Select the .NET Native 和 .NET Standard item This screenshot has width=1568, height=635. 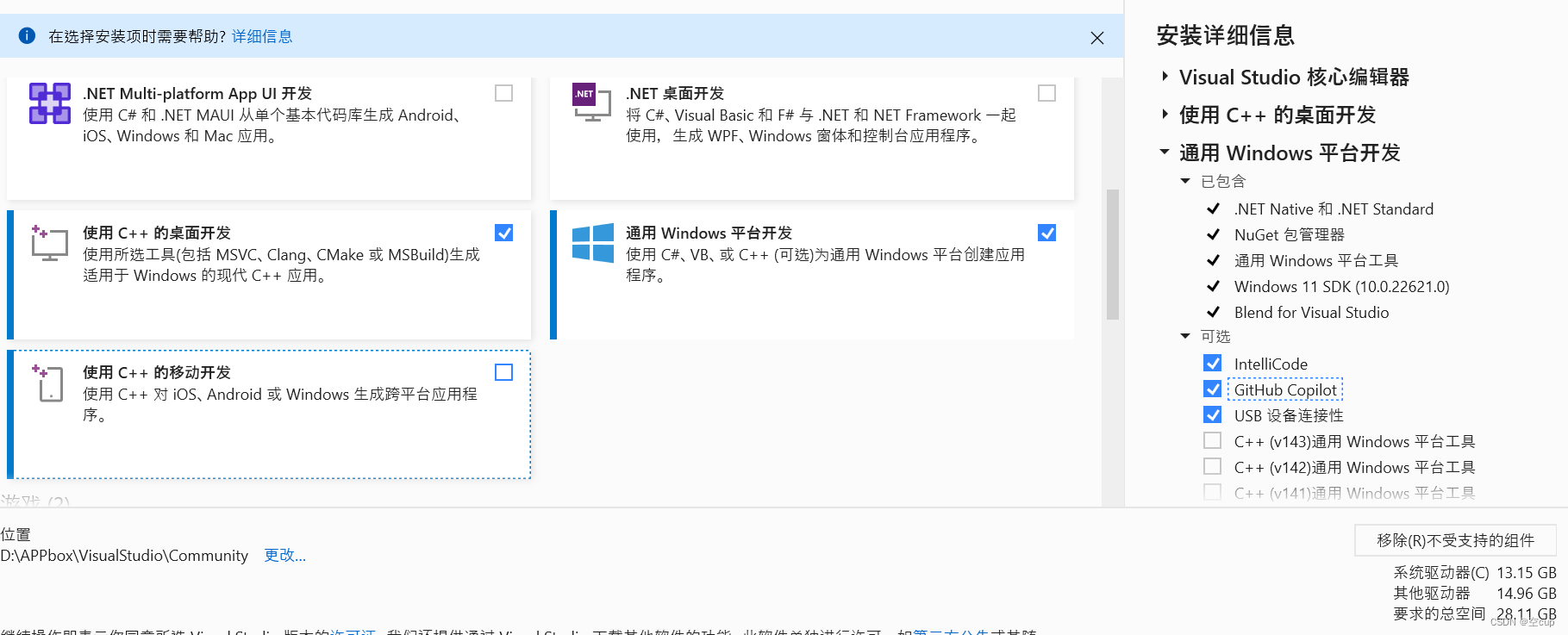1334,209
